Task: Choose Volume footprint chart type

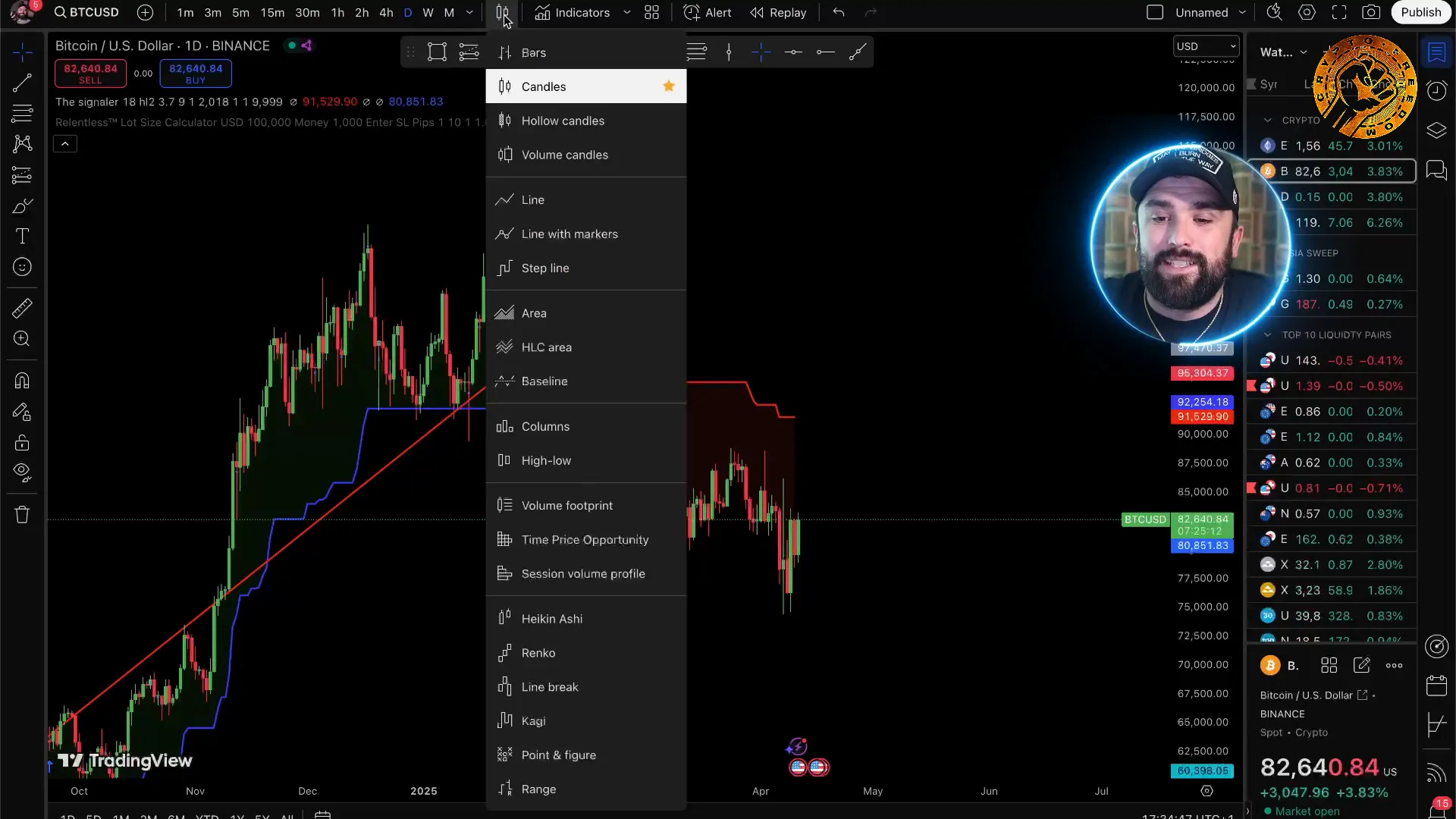Action: pyautogui.click(x=585, y=506)
